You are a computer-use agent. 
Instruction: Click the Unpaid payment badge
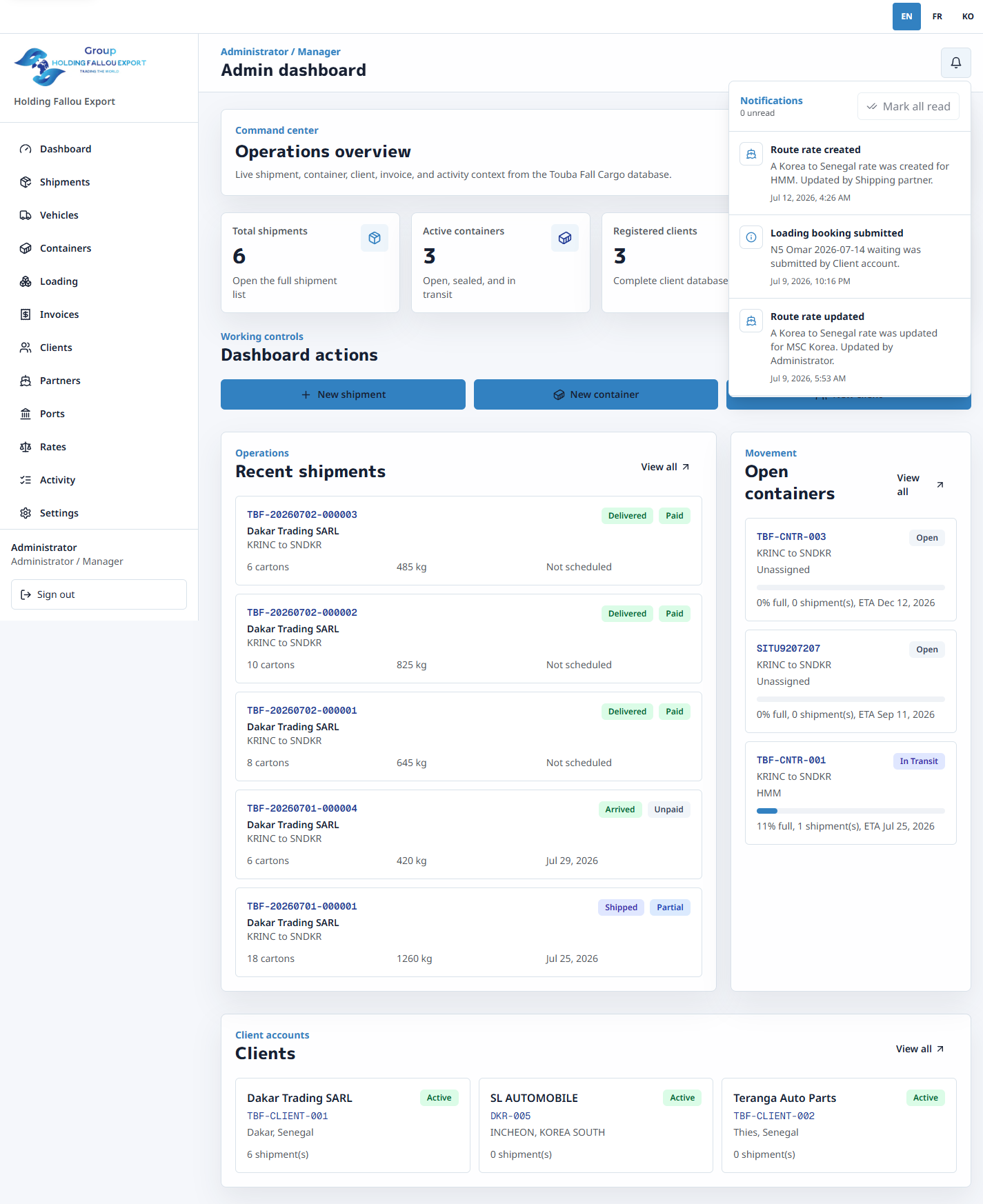pos(668,810)
